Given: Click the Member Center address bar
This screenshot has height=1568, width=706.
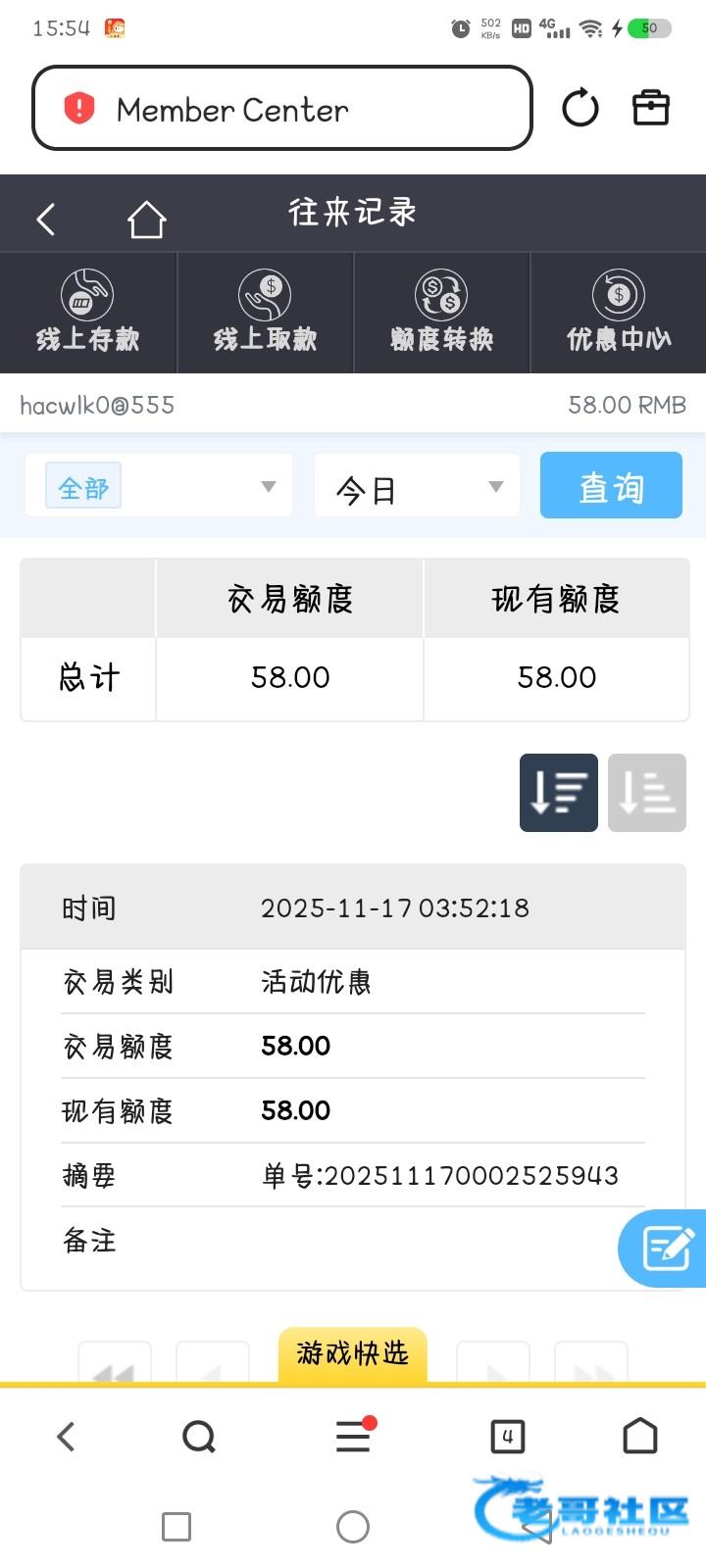Looking at the screenshot, I should click(x=282, y=109).
